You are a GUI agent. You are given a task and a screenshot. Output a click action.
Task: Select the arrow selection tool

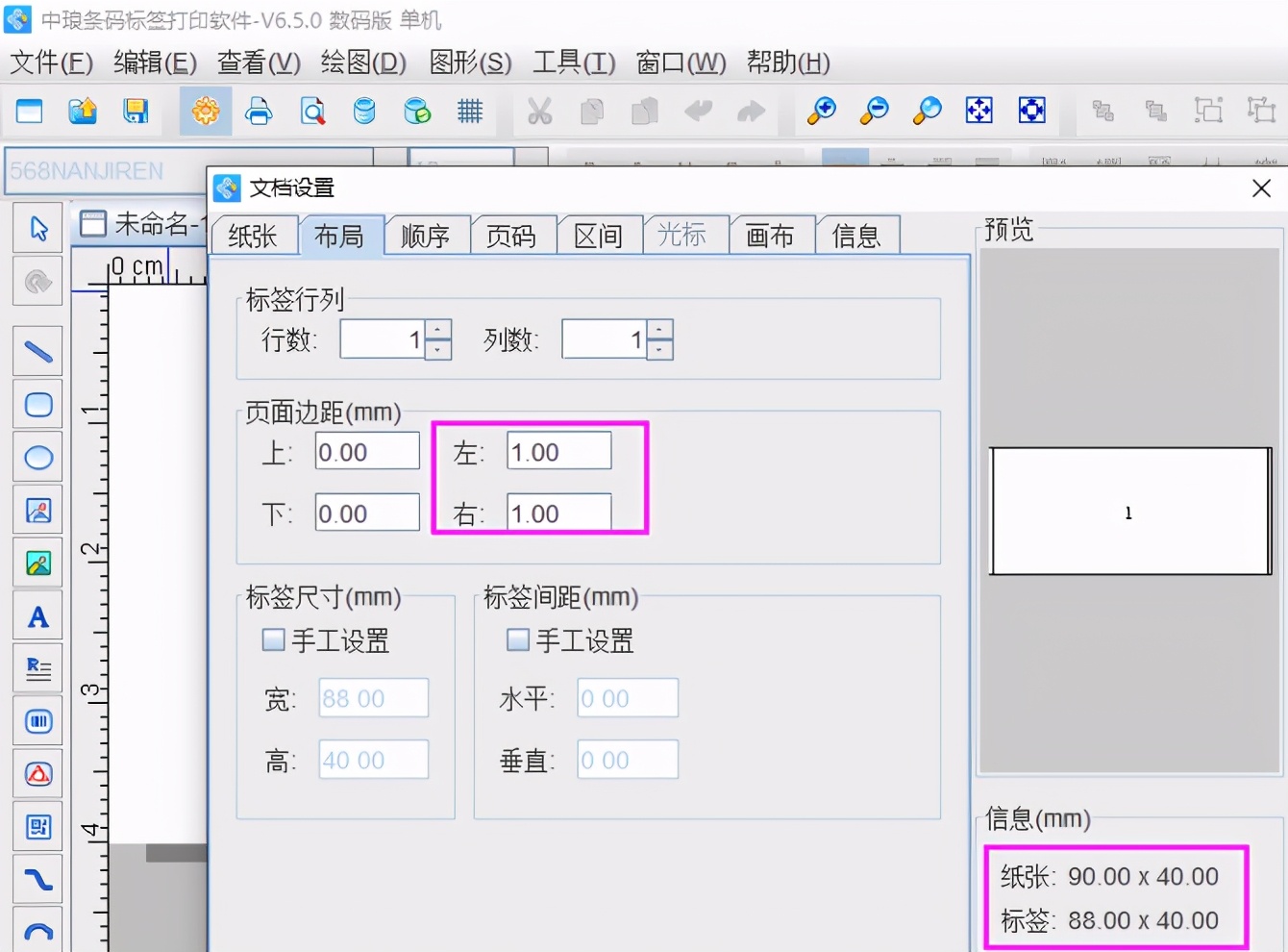[37, 227]
